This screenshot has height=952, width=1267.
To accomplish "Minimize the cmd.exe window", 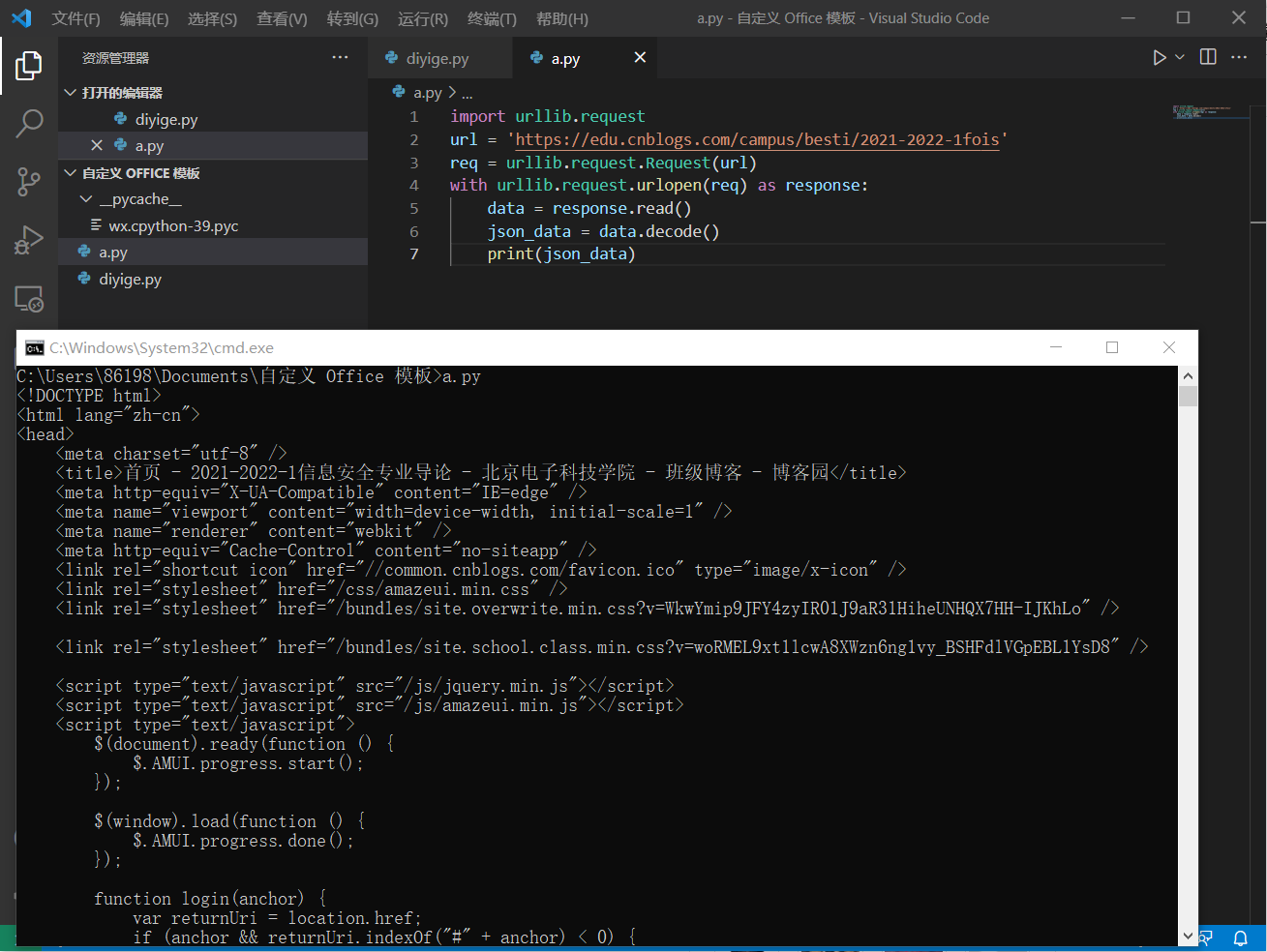I will click(x=1056, y=347).
